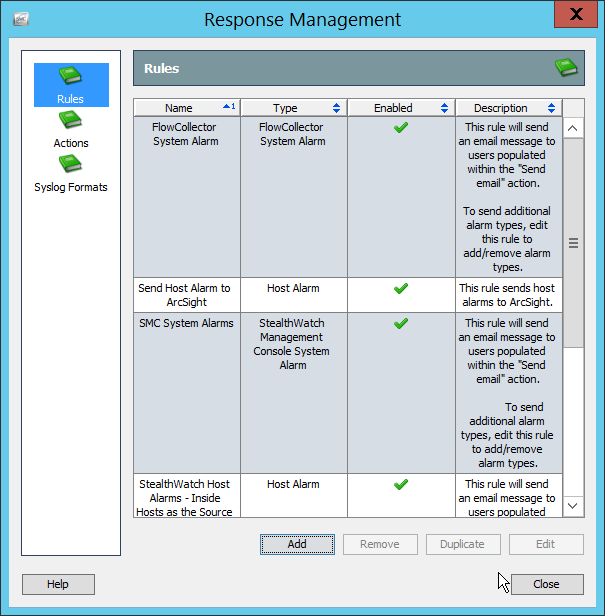Close the dialog with the Close button
Screen dimensions: 605x616
coord(546,584)
